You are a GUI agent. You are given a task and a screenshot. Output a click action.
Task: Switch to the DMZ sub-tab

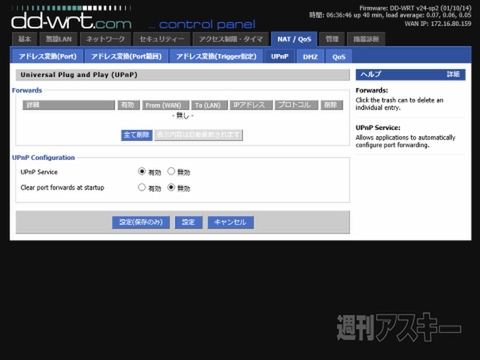(x=310, y=57)
